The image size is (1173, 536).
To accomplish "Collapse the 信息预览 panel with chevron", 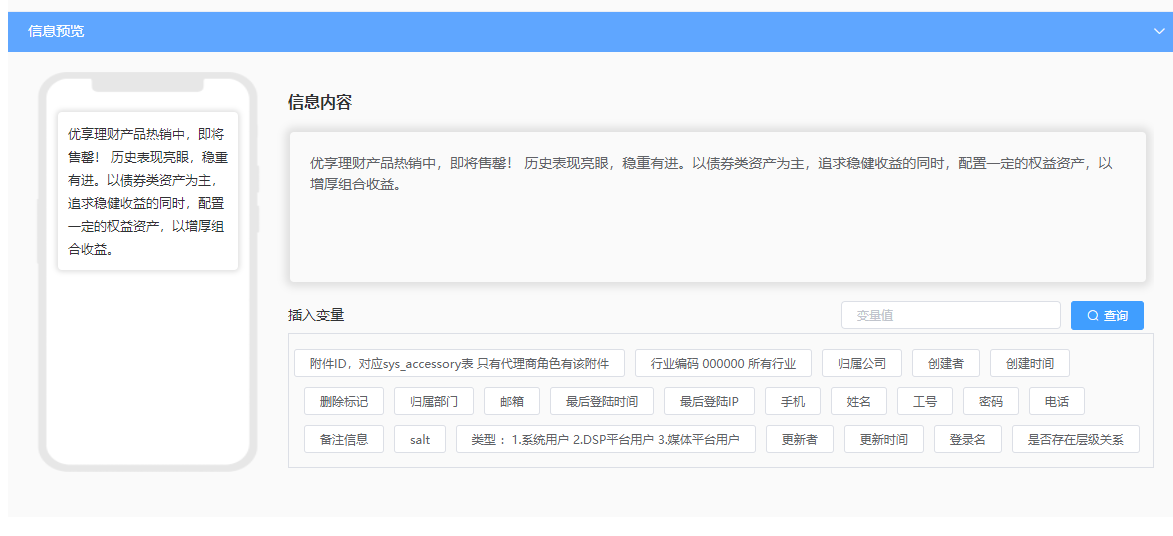I will tap(1159, 31).
